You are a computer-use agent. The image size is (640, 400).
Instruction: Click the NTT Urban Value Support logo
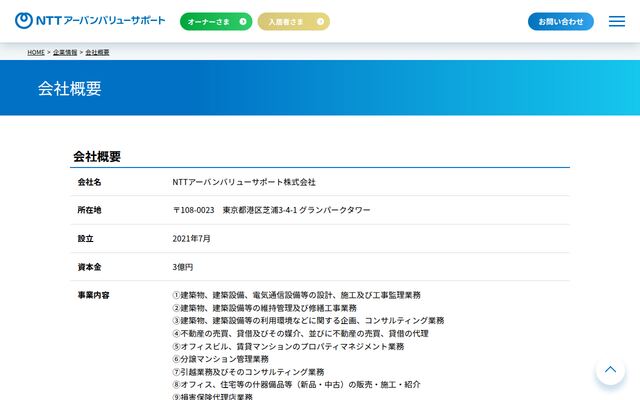90,20
